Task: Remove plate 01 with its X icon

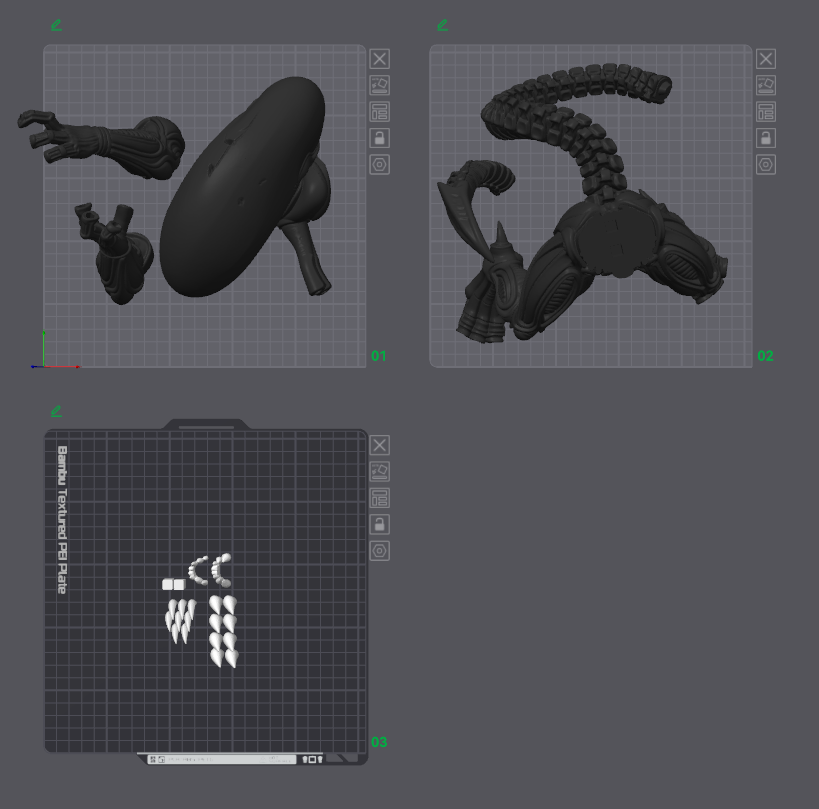Action: pyautogui.click(x=379, y=59)
